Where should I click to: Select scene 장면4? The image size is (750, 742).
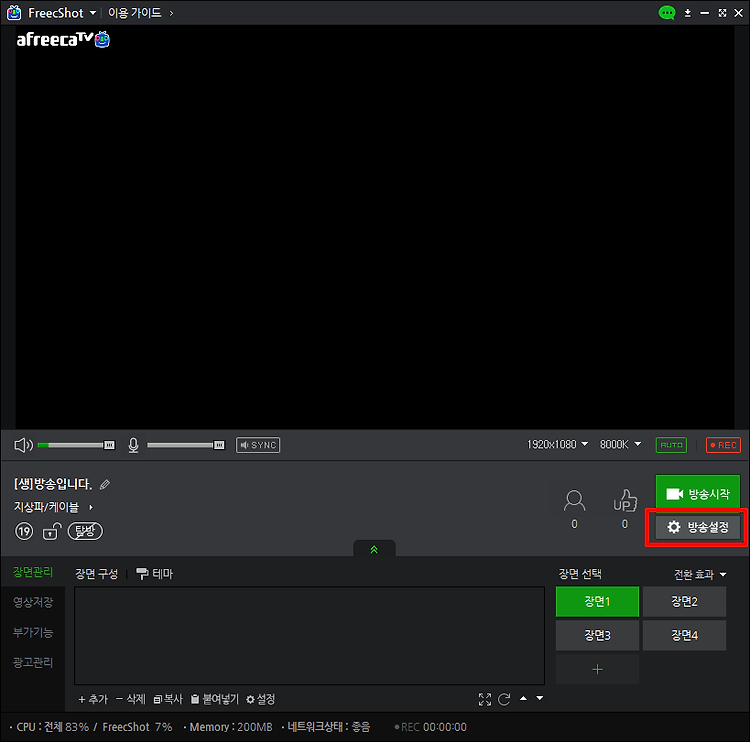tap(684, 635)
